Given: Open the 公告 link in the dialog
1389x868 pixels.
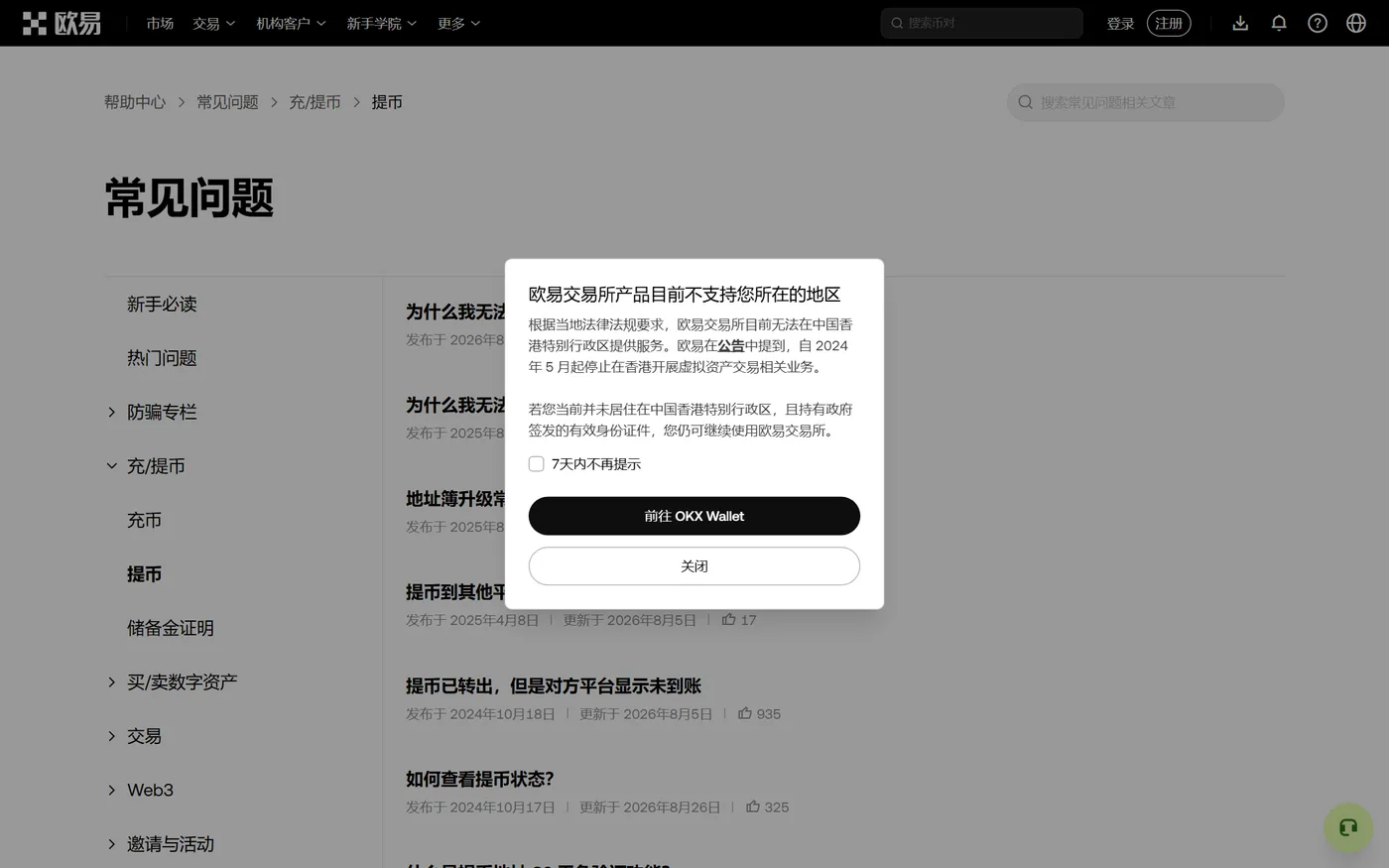Looking at the screenshot, I should [731, 345].
